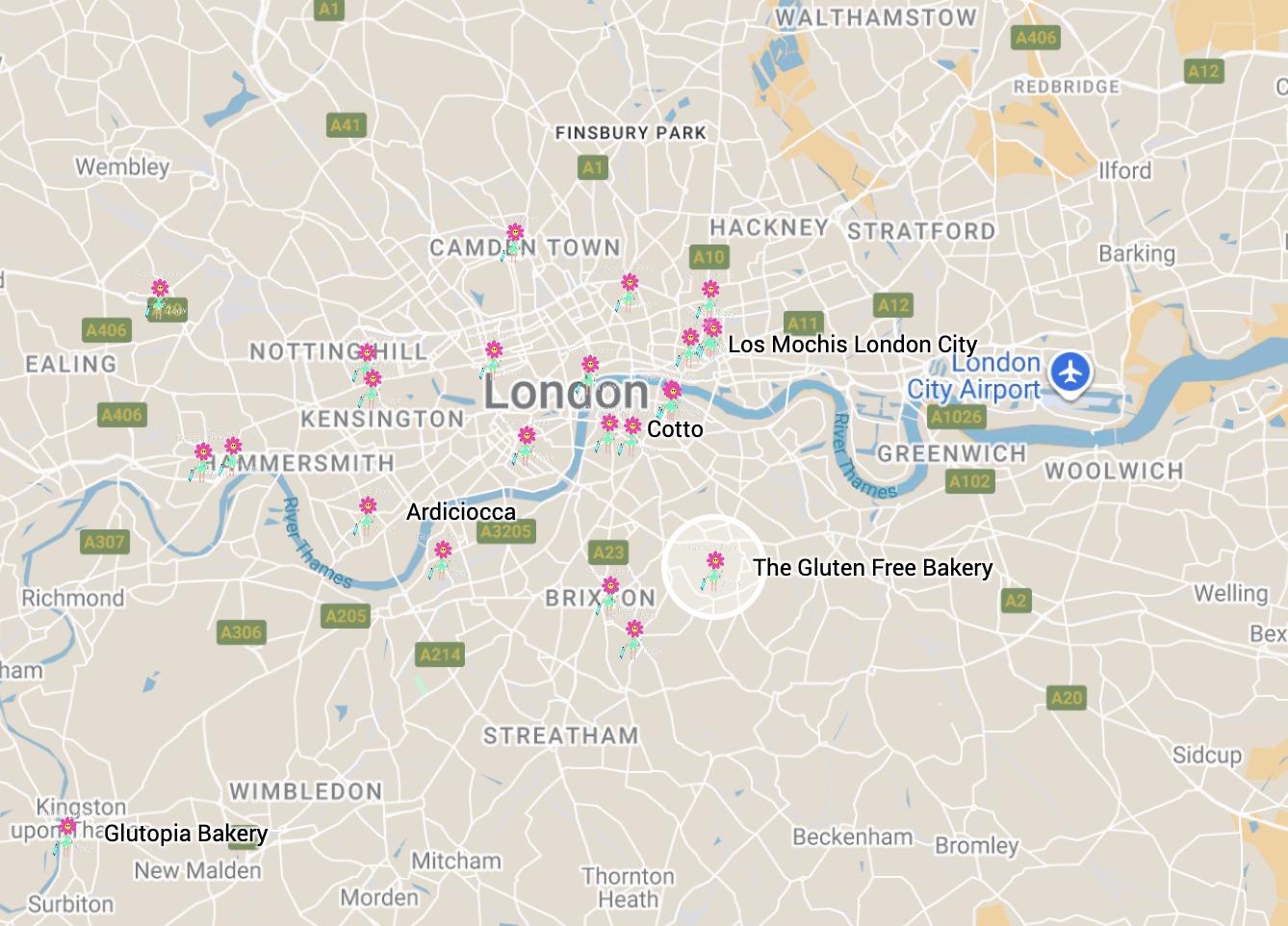This screenshot has width=1288, height=926.
Task: Click the A23 road shield near Brixton
Action: tap(608, 553)
